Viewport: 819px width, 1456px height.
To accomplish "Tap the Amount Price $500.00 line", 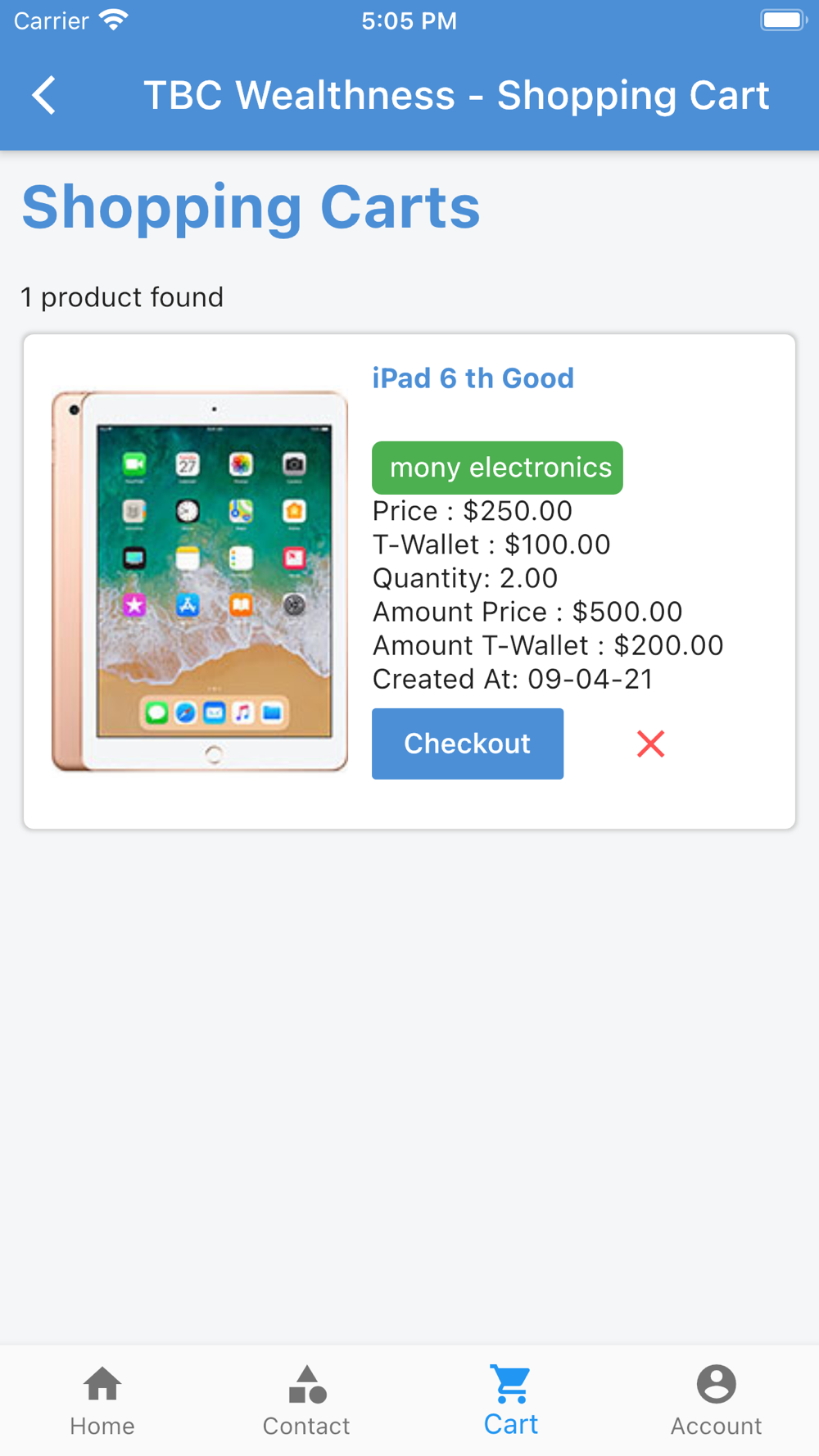I will pyautogui.click(x=527, y=612).
